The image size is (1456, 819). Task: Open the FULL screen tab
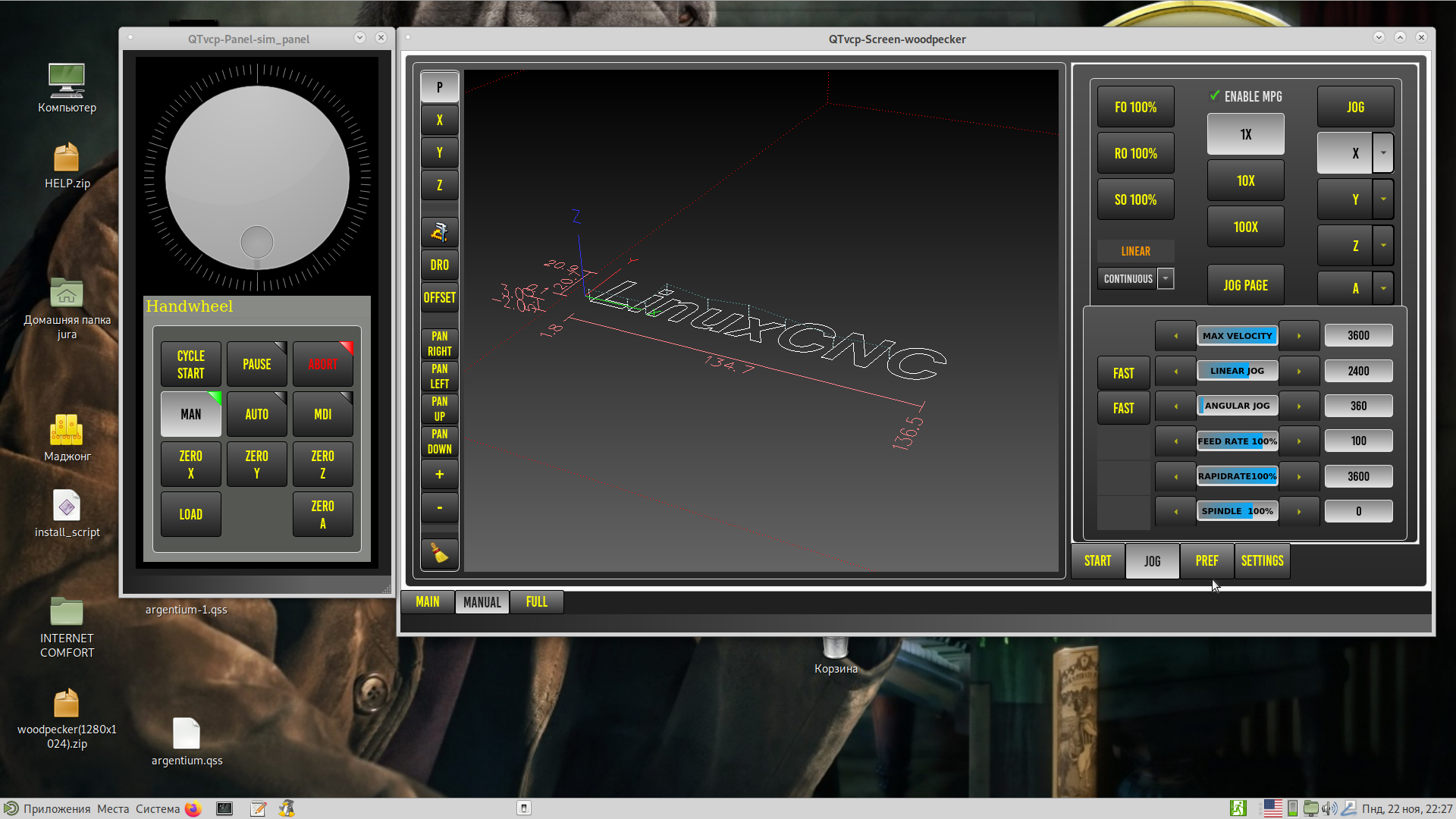[x=536, y=601]
